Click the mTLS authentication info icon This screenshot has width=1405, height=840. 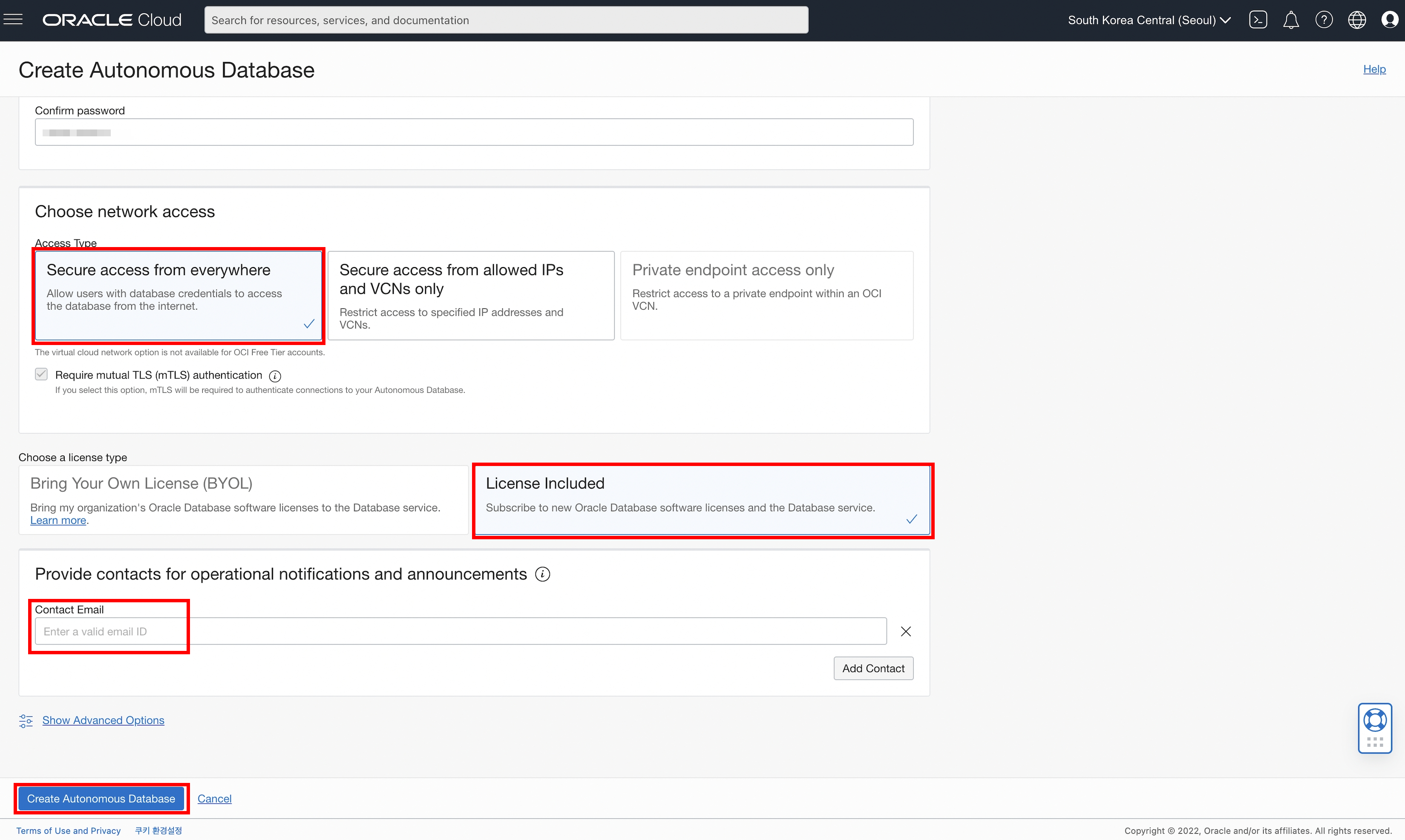[x=274, y=376]
